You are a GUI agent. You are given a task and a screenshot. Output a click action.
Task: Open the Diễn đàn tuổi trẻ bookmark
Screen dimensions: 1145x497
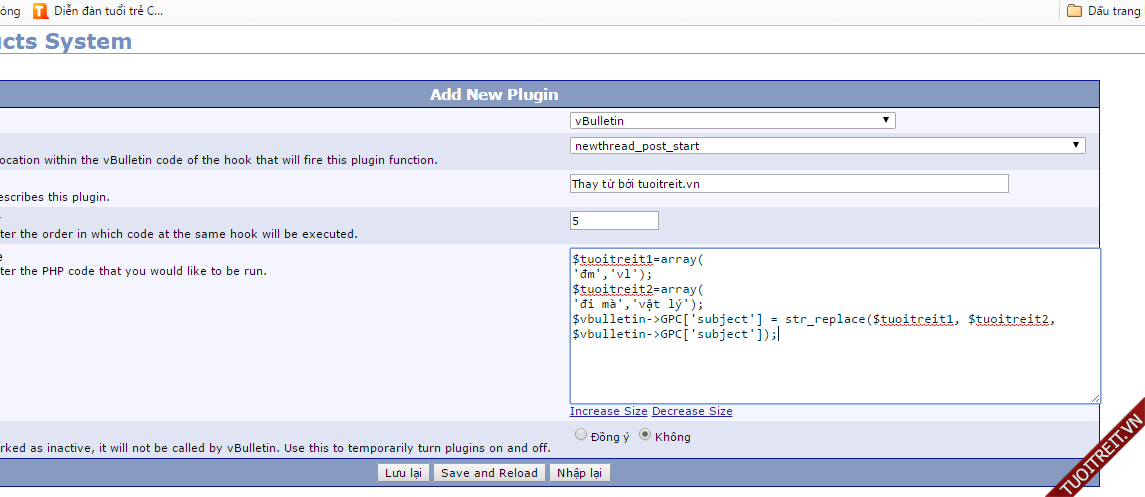click(x=110, y=12)
